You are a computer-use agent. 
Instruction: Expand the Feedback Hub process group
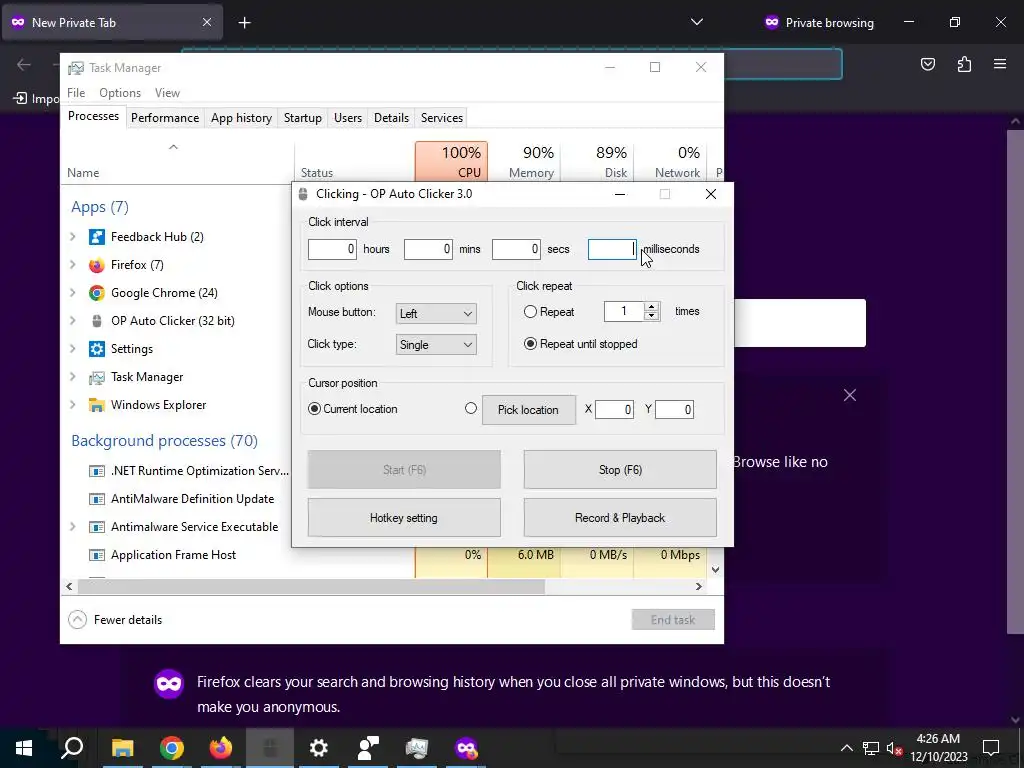tap(72, 237)
